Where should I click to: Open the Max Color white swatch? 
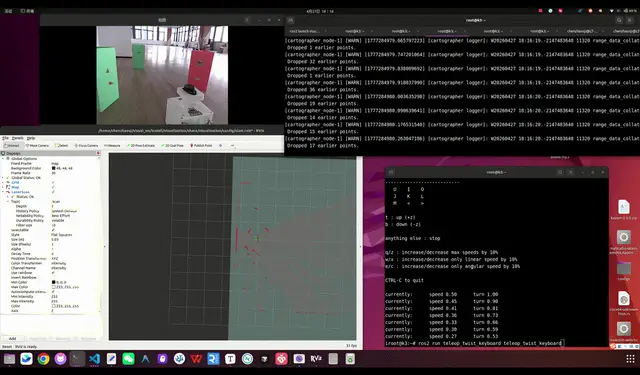(53, 287)
